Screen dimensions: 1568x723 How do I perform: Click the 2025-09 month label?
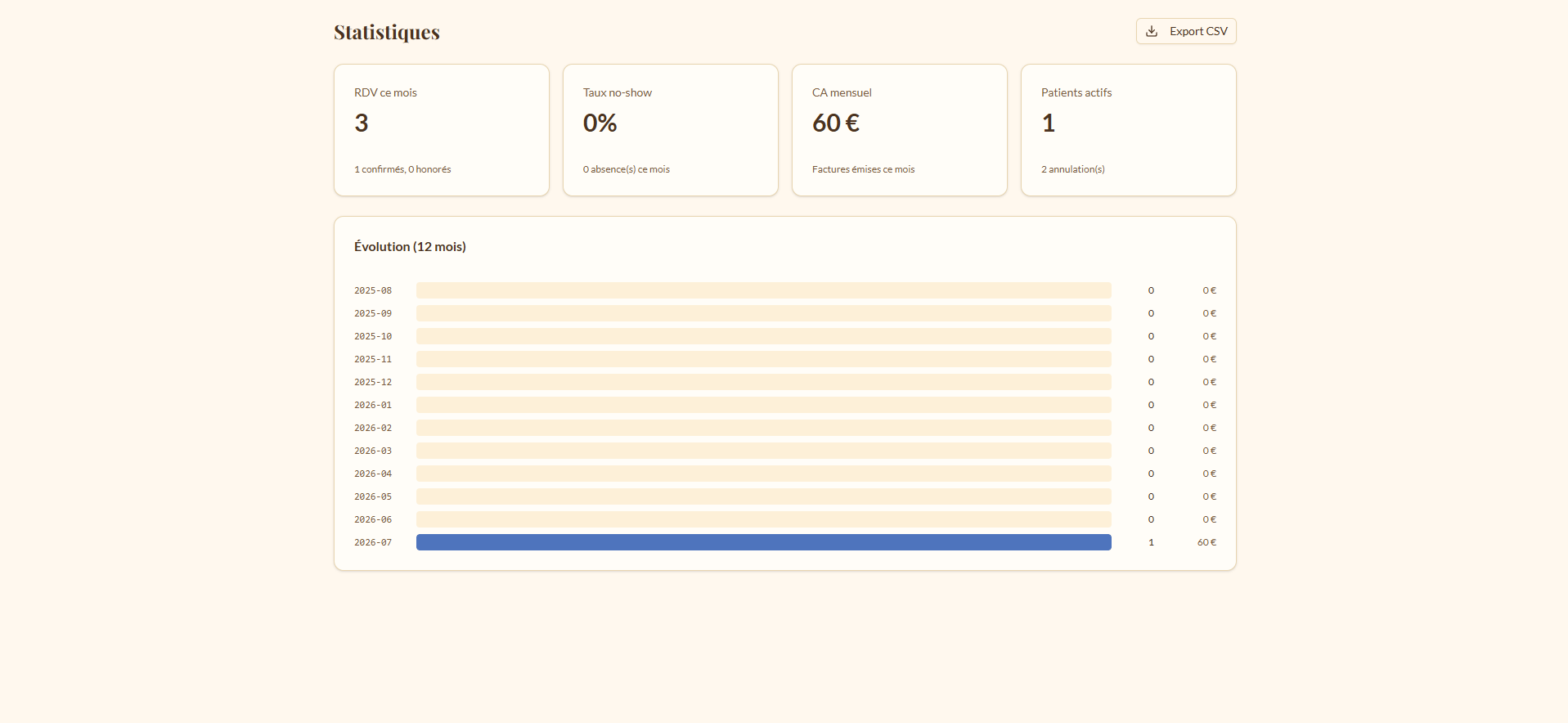(x=373, y=313)
